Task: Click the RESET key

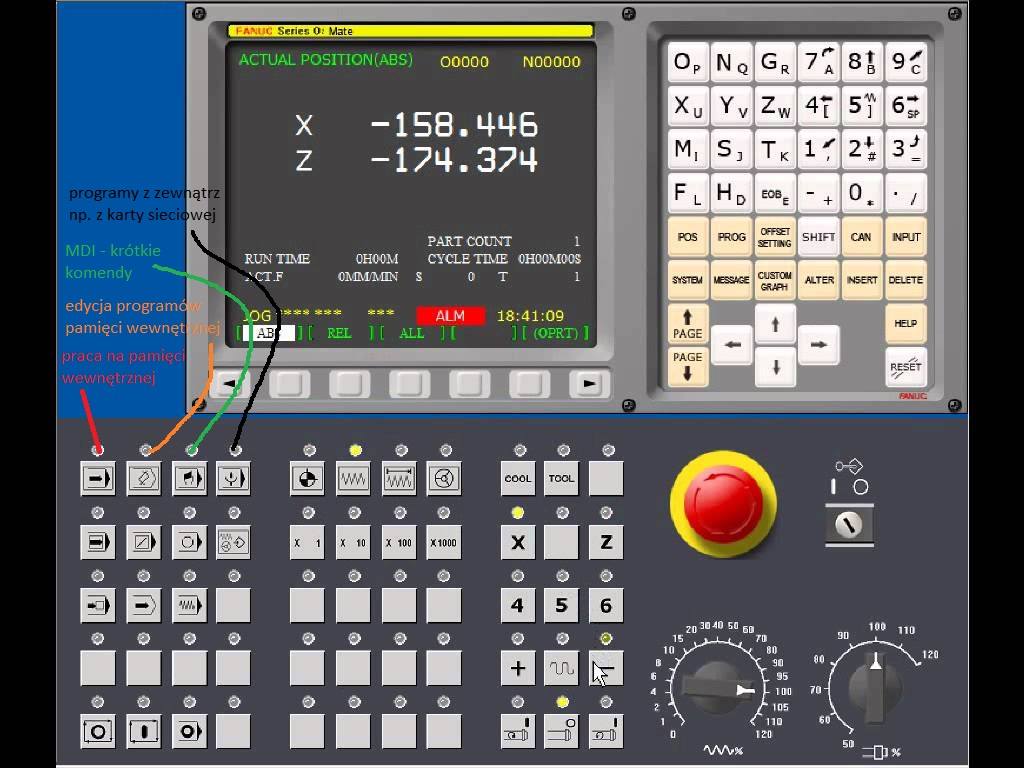Action: click(906, 367)
